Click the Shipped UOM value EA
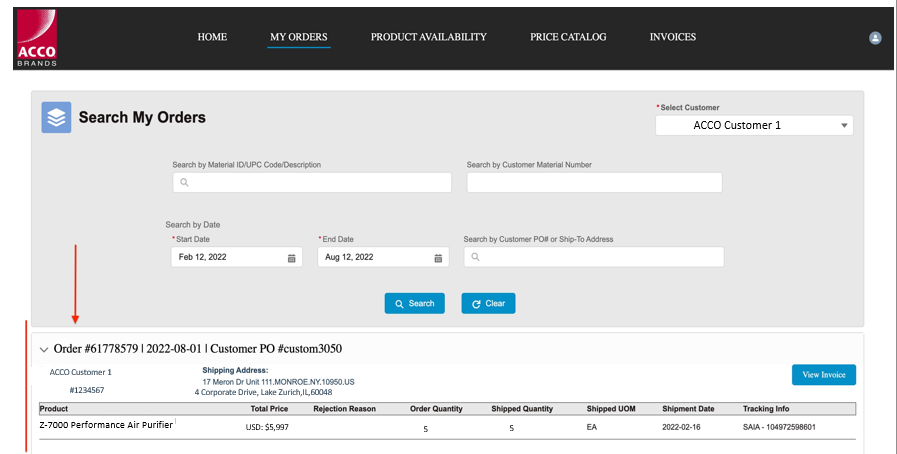 (592, 427)
